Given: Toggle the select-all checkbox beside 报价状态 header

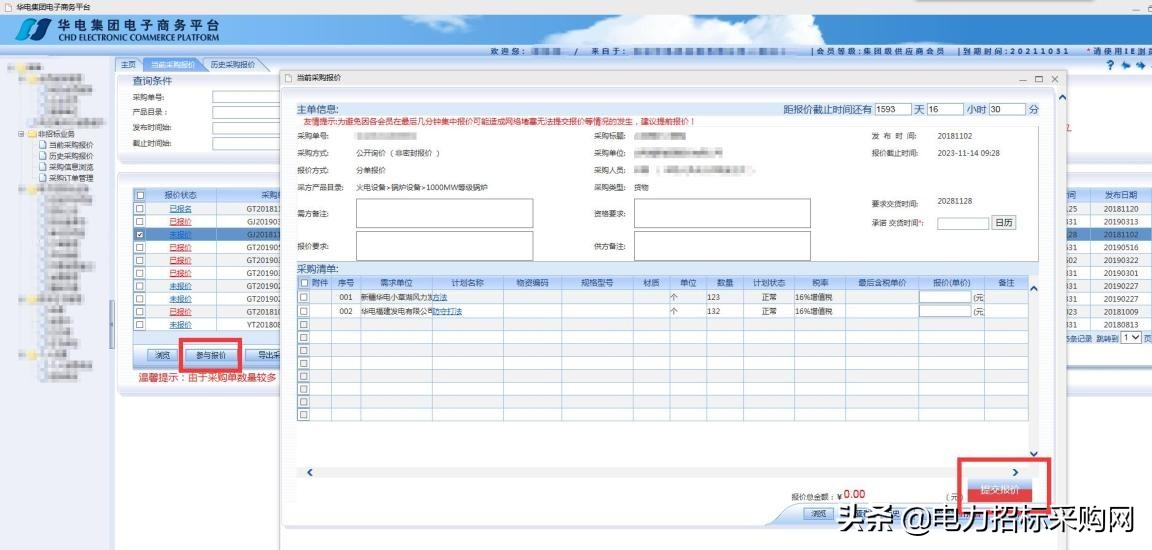Looking at the screenshot, I should 140,195.
